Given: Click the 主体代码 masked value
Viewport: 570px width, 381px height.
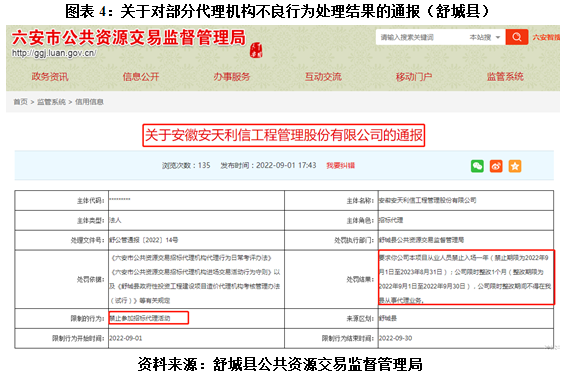Looking at the screenshot, I should [x=120, y=199].
